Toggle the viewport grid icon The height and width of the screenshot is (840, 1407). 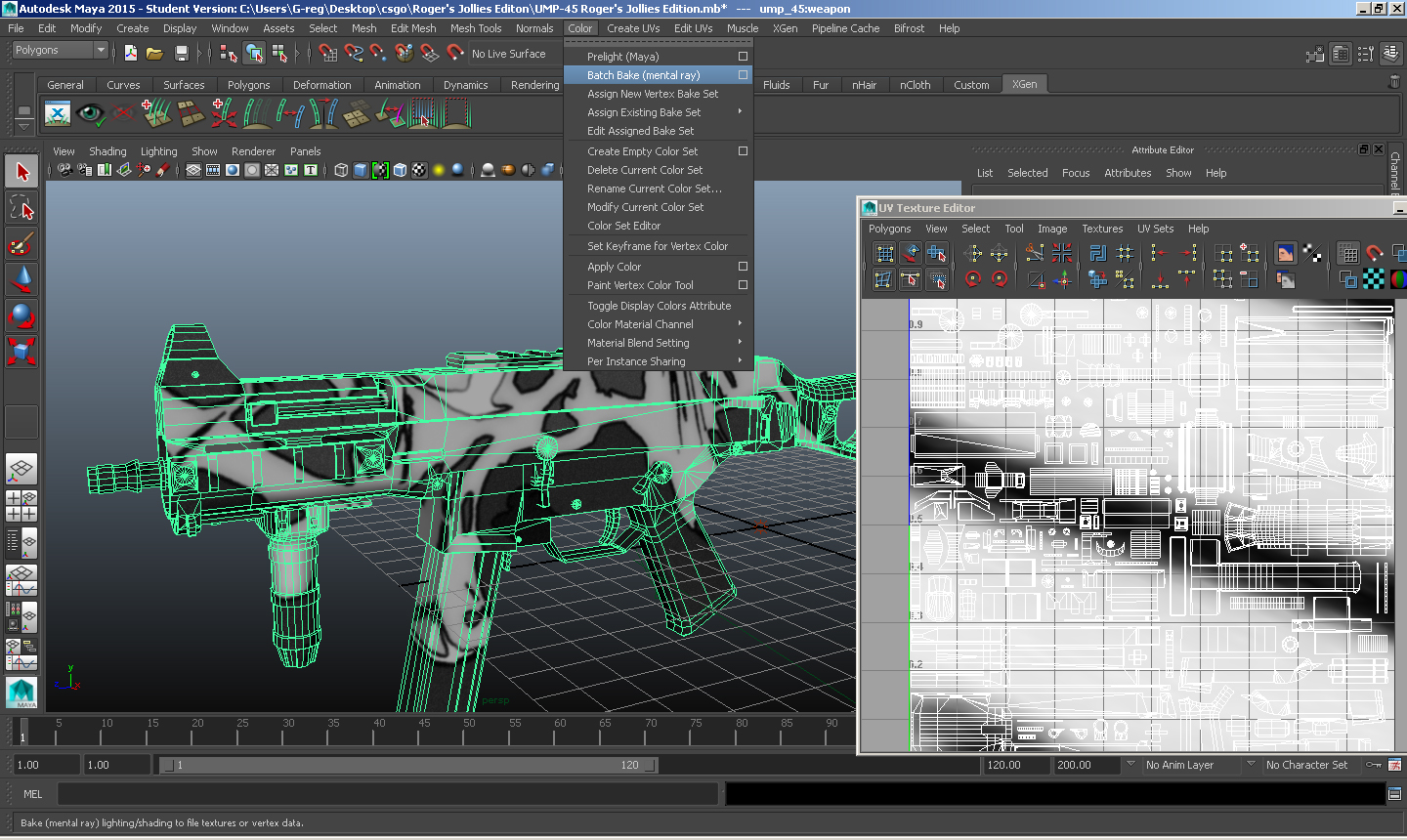[x=193, y=170]
